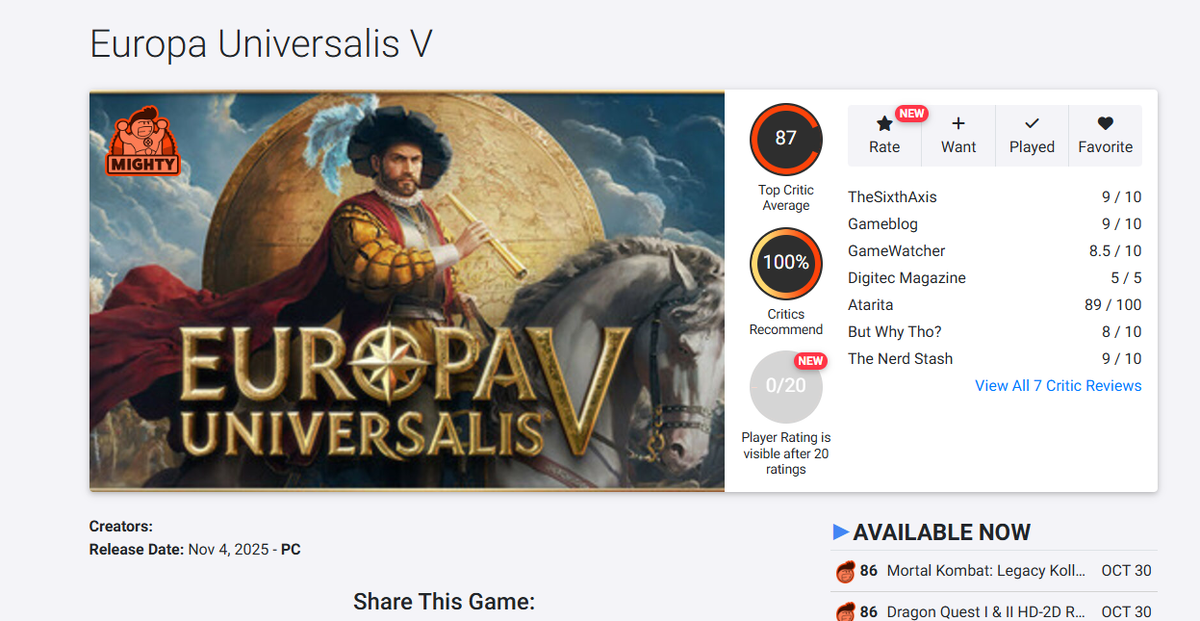Add game with the plus Want icon
This screenshot has height=621, width=1200.
click(x=958, y=124)
